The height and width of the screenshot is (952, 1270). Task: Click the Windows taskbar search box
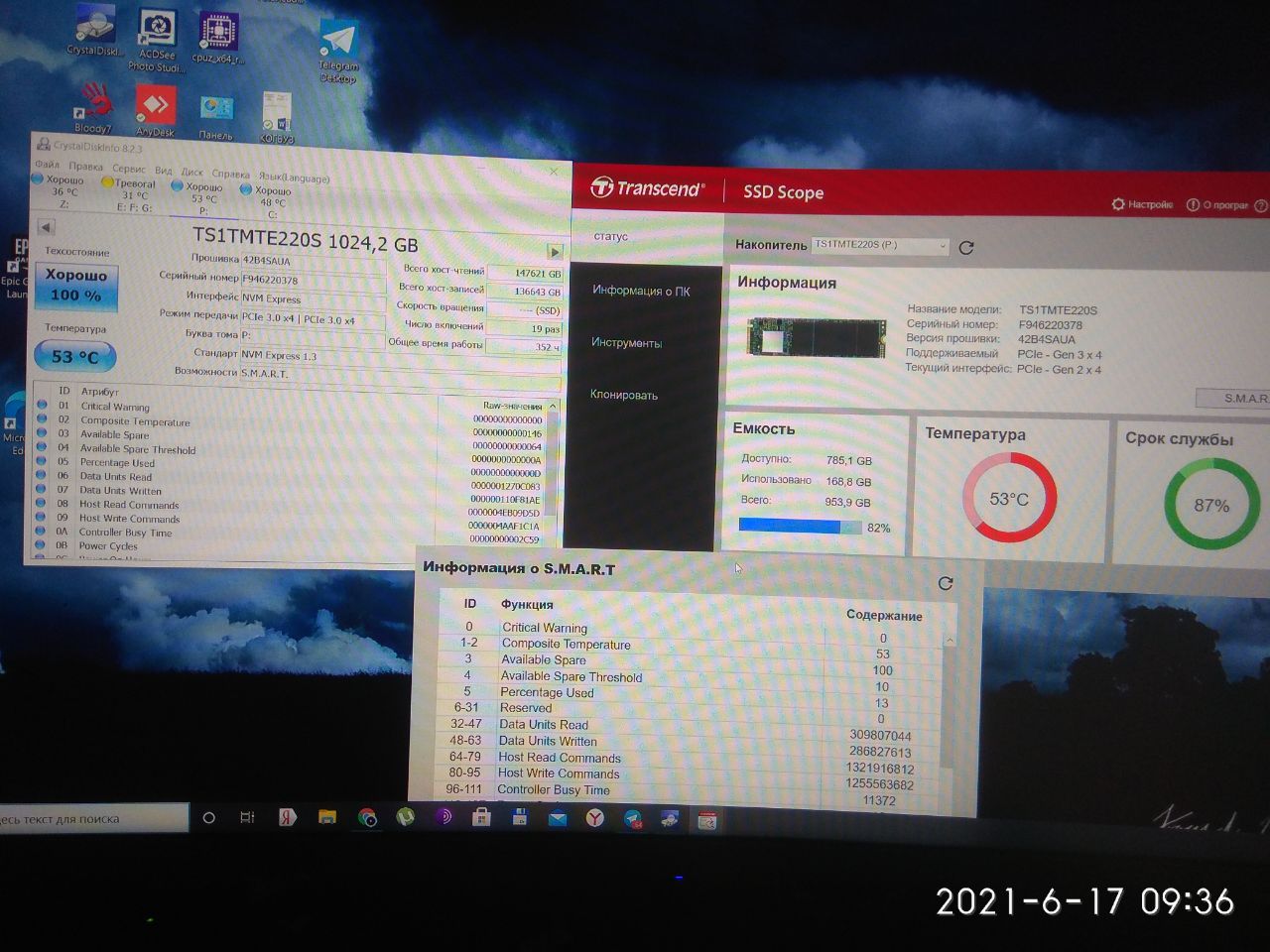[x=92, y=818]
